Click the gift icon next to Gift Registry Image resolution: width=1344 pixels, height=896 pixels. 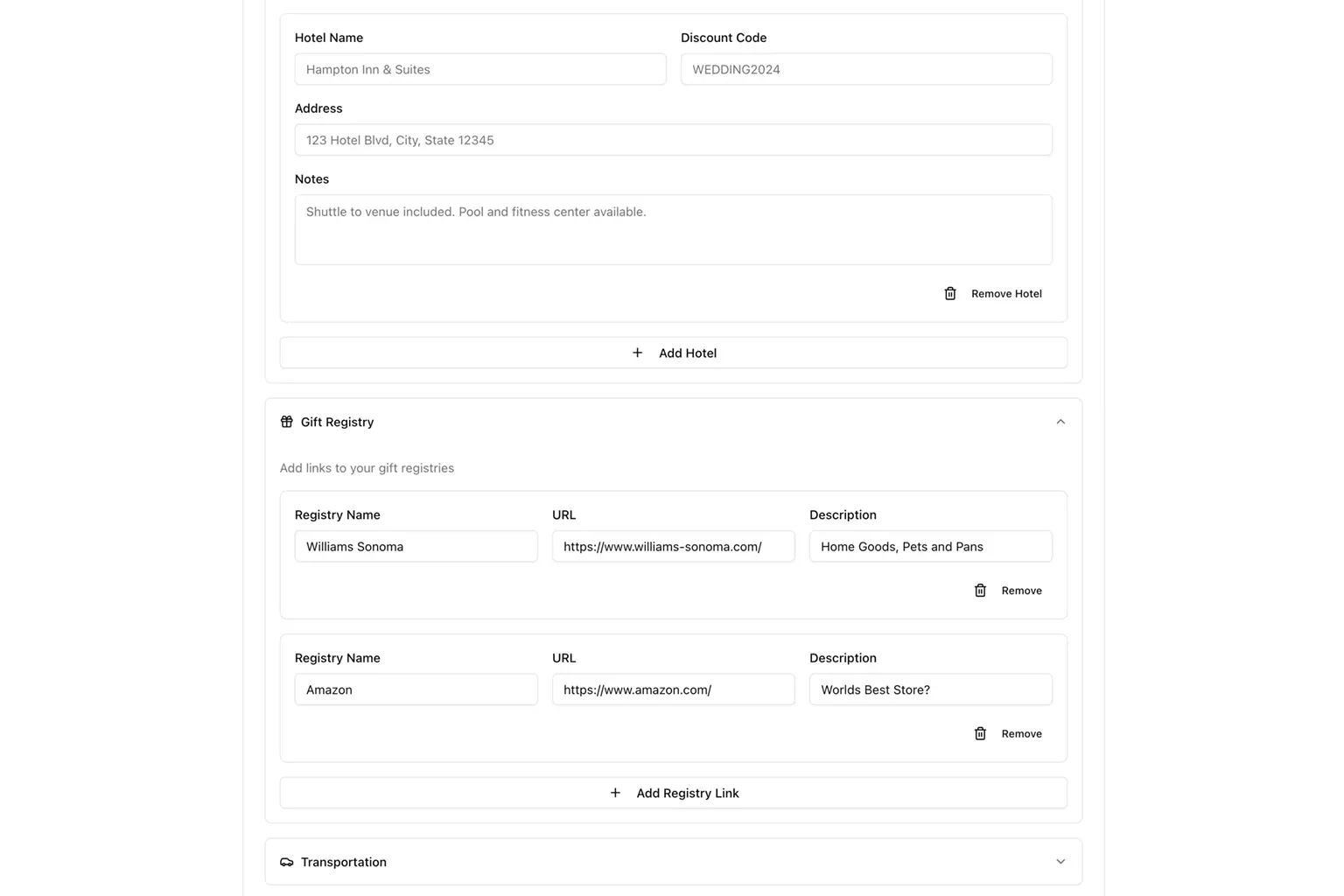(287, 422)
